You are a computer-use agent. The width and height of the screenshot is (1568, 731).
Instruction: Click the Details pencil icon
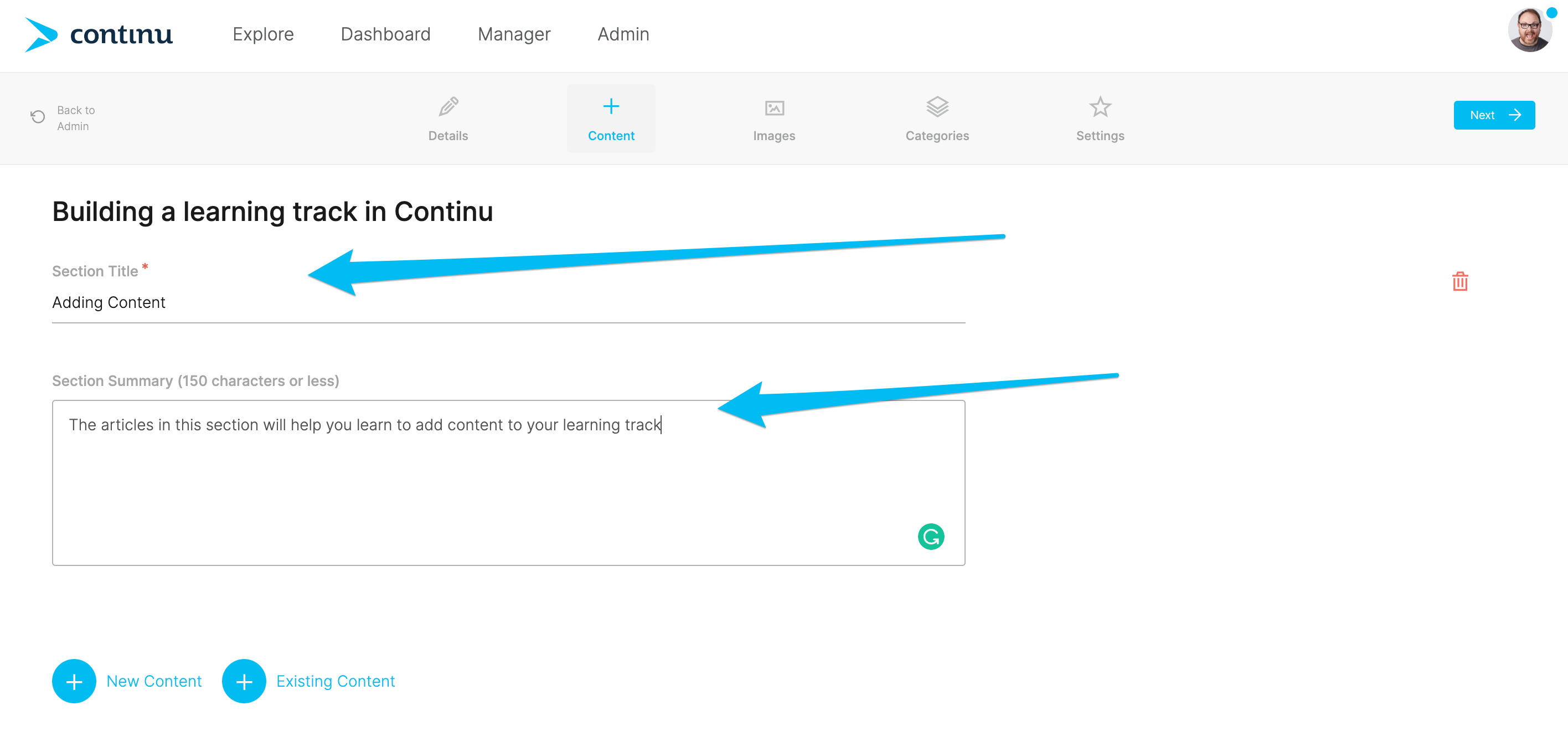(448, 107)
